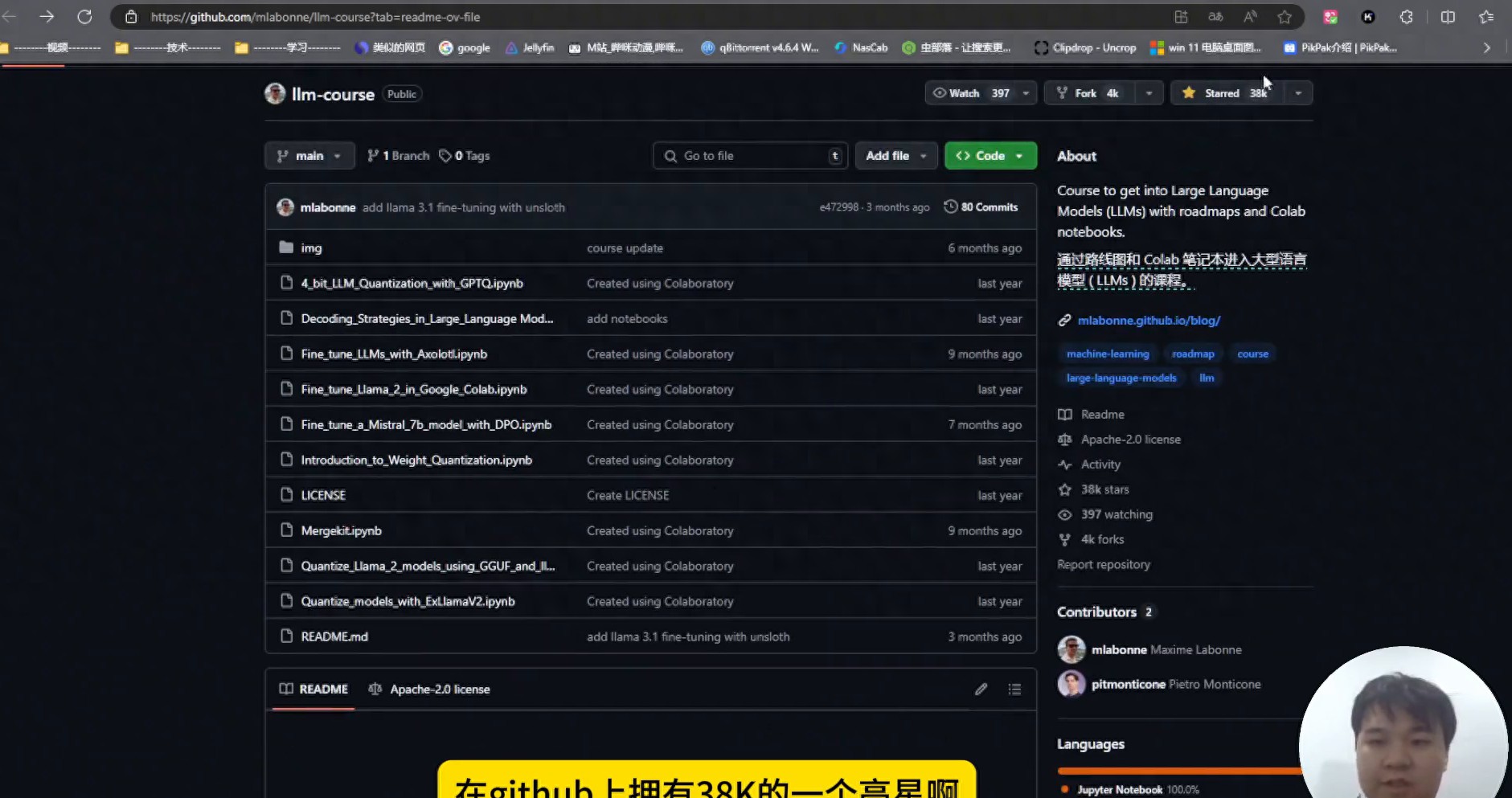The width and height of the screenshot is (1512, 798).
Task: Click the Watch 397 button
Action: coord(970,93)
